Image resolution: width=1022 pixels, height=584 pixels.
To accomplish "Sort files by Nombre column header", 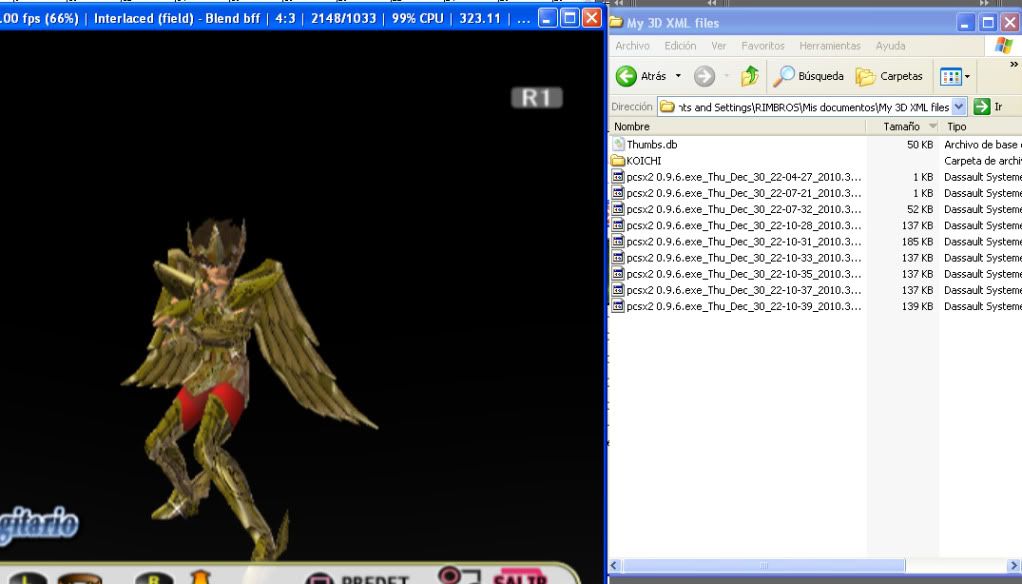I will click(737, 126).
